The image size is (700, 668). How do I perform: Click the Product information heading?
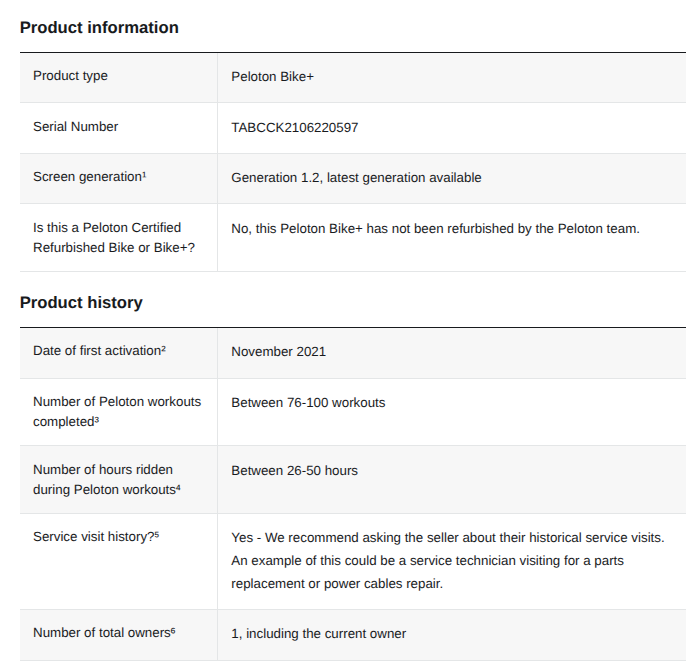(99, 28)
